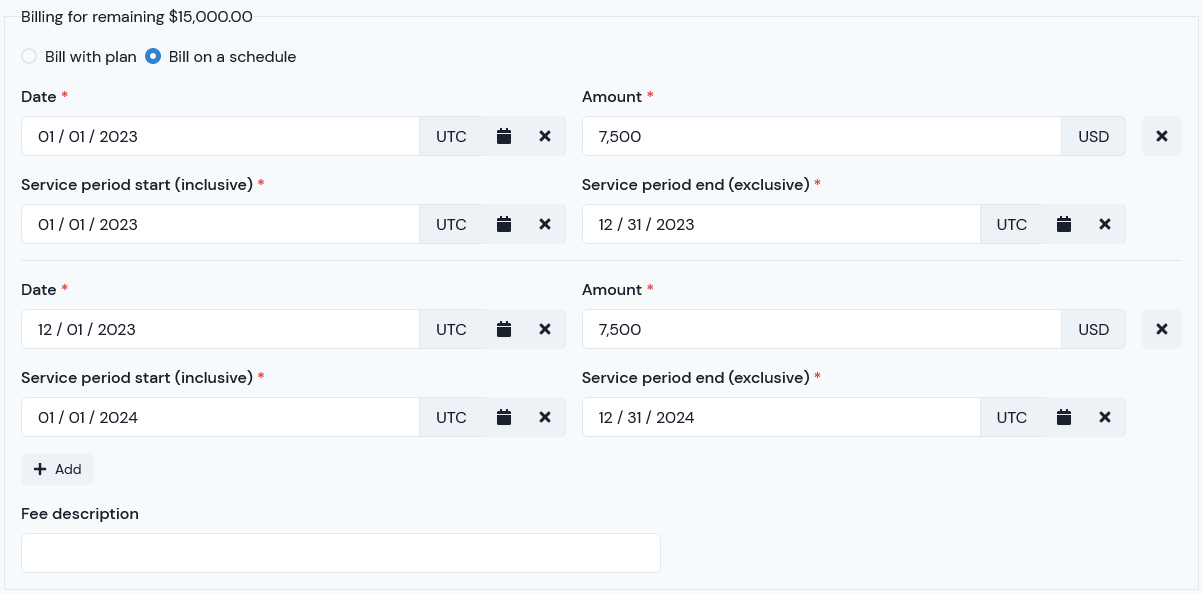Add another billing schedule entry
This screenshot has height=594, width=1203.
[x=57, y=469]
